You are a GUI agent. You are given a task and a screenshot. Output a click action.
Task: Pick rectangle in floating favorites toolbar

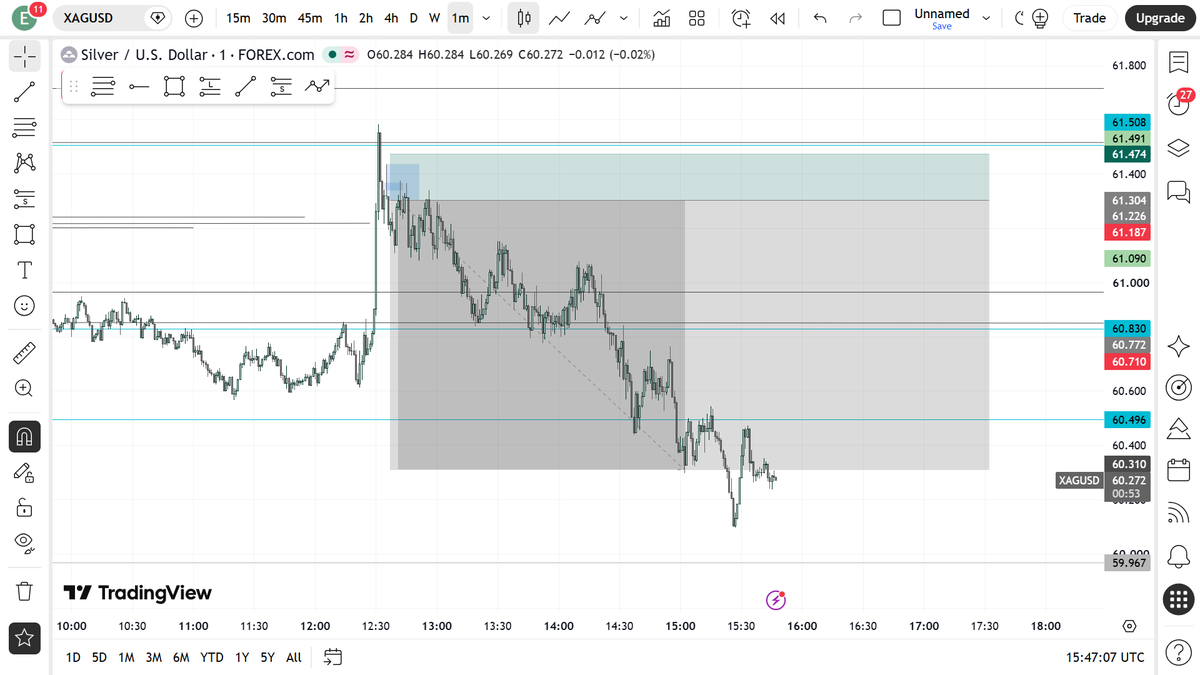[174, 87]
